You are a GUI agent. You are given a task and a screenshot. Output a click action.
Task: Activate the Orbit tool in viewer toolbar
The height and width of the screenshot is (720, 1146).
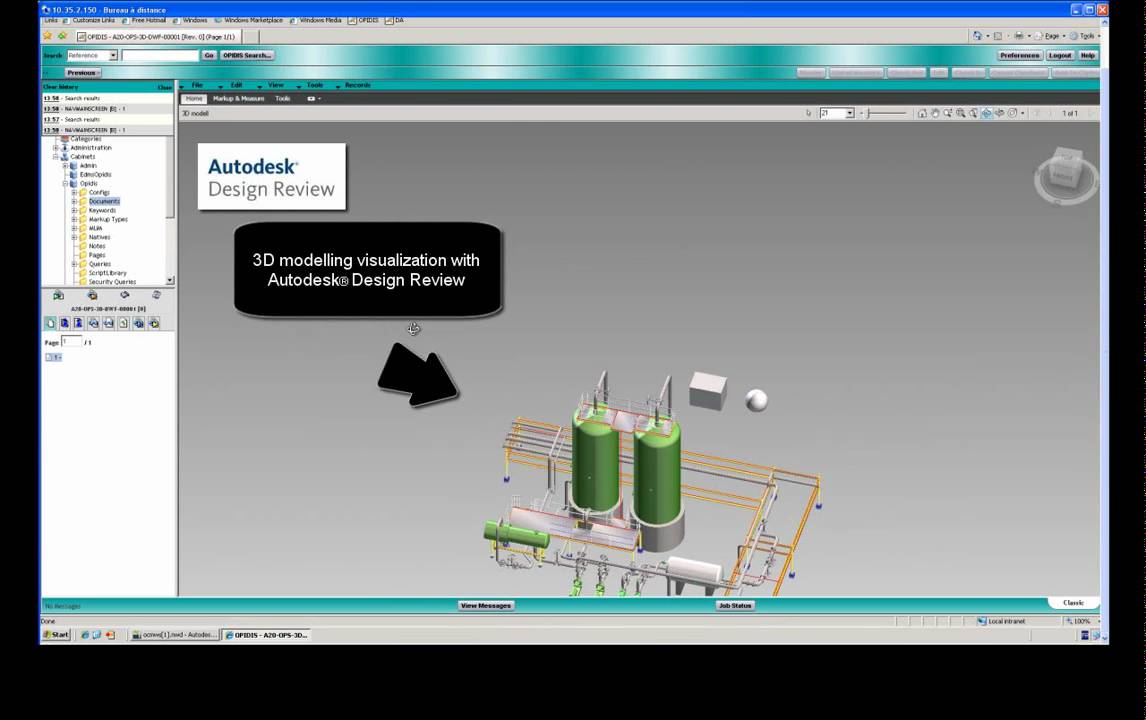(987, 113)
